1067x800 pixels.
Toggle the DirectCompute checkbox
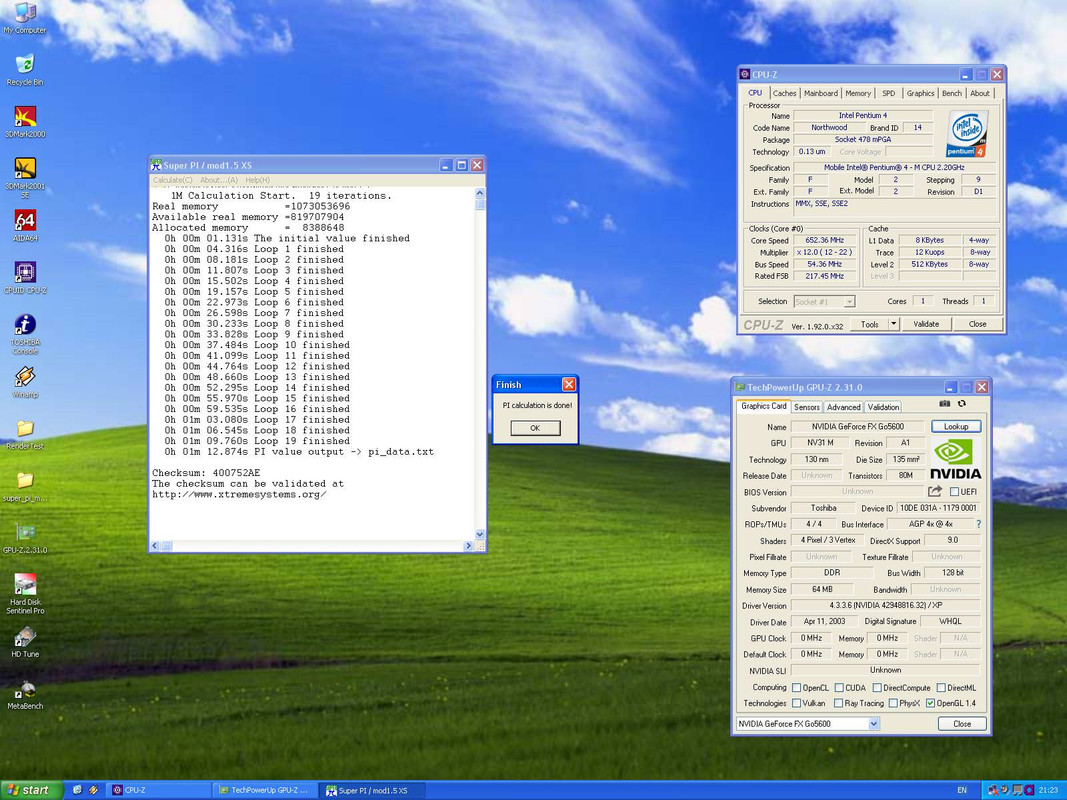(x=877, y=688)
